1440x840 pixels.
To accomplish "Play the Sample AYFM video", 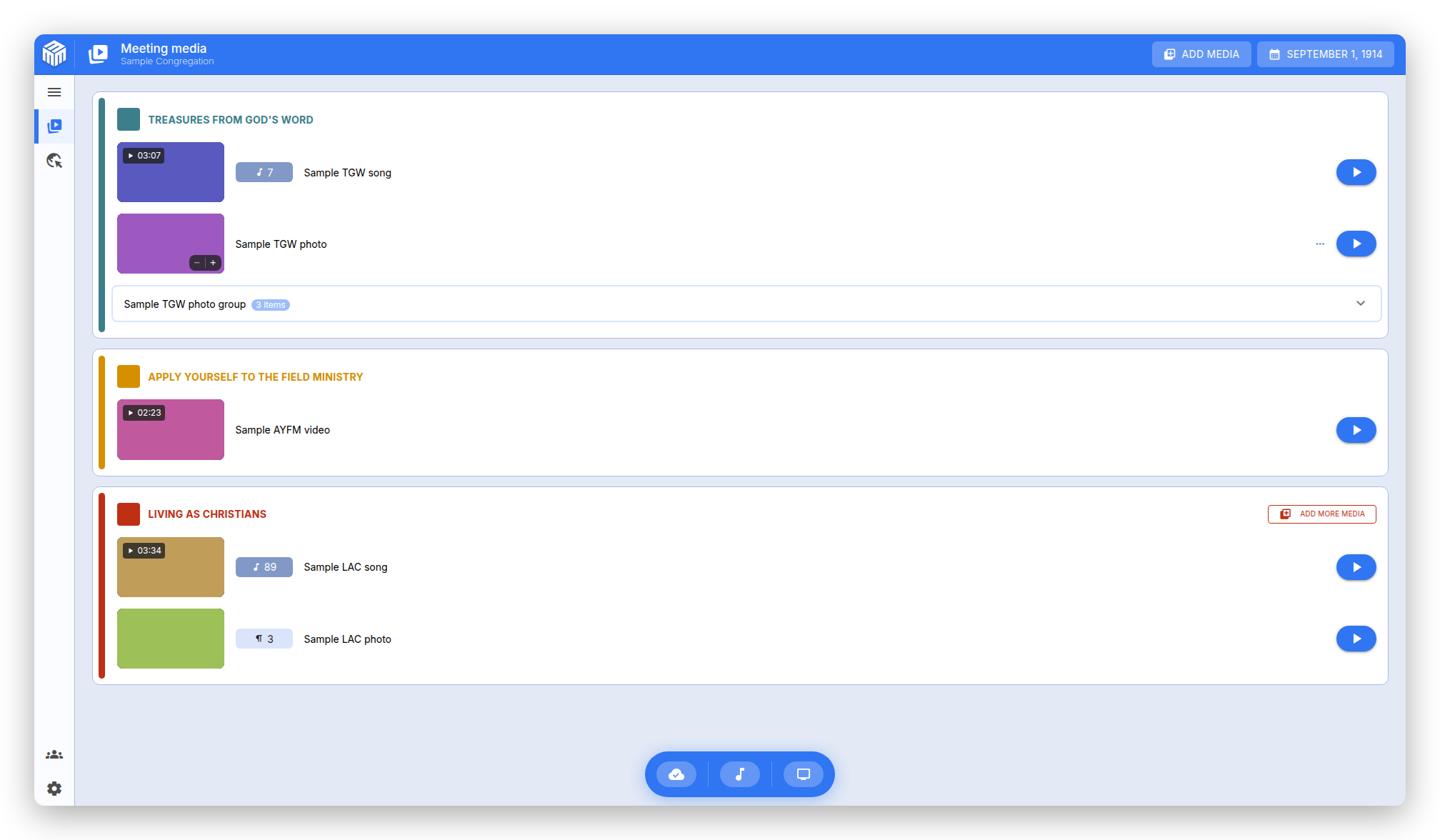I will tap(1356, 430).
